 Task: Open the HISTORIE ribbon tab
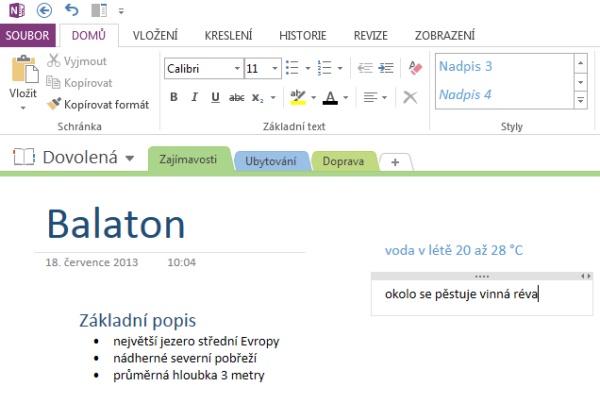(303, 36)
